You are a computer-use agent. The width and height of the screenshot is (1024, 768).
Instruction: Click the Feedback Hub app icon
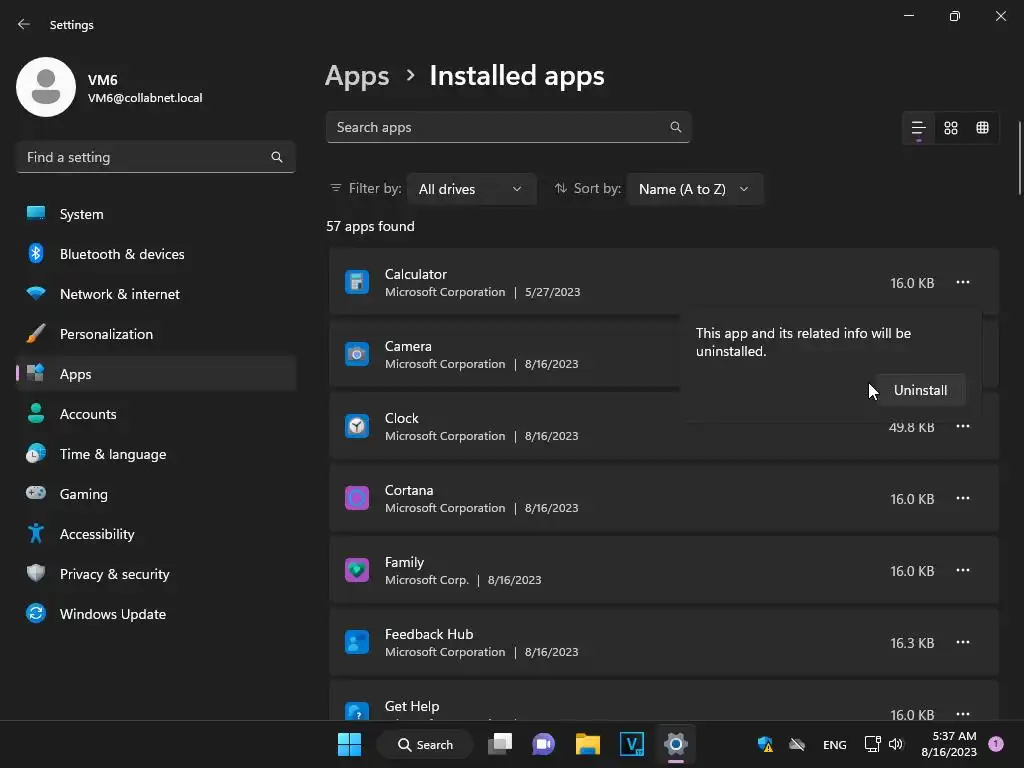click(357, 642)
